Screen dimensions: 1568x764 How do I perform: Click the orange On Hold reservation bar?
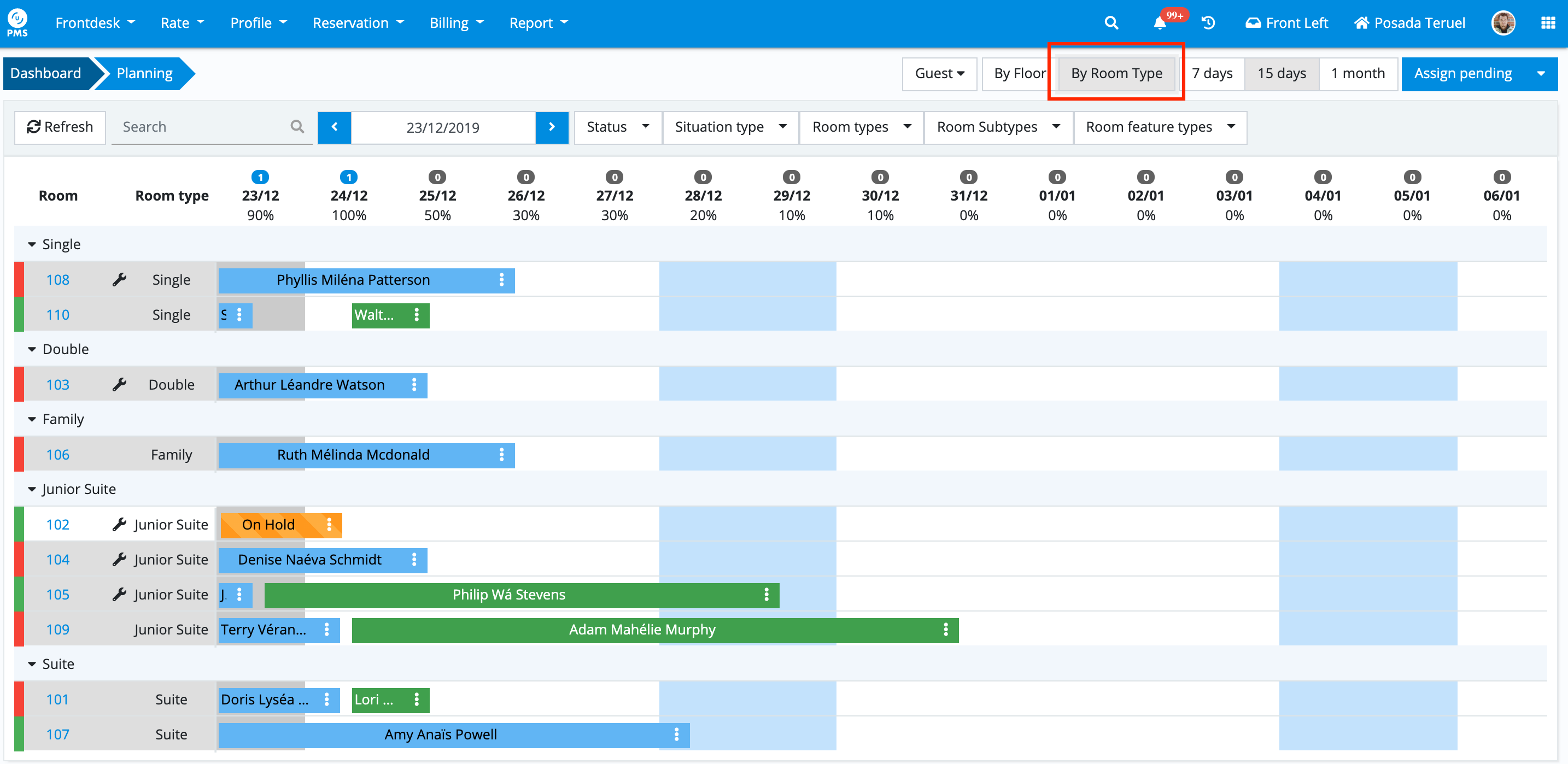click(268, 525)
